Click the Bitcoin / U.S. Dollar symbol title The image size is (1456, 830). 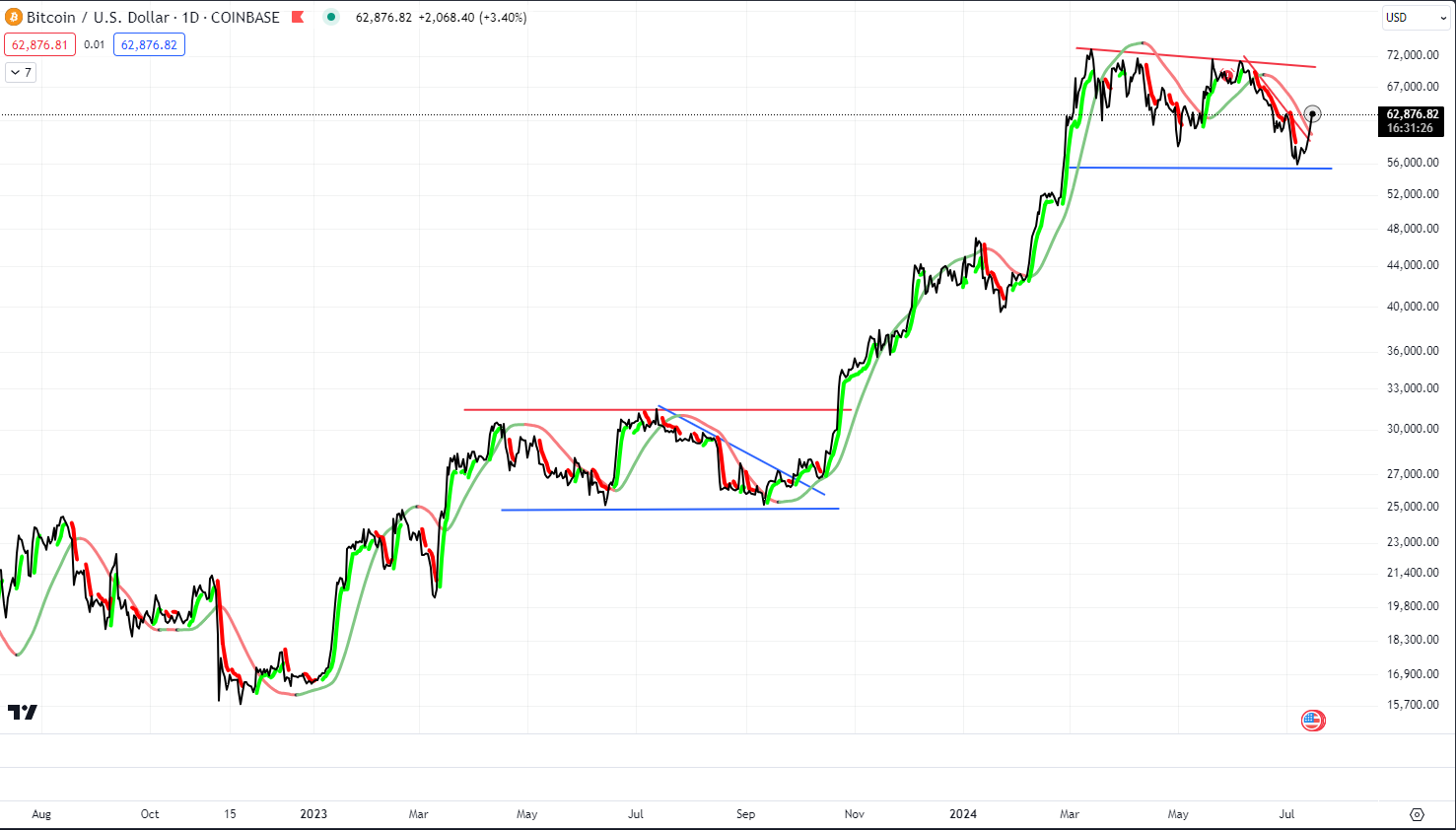[153, 17]
